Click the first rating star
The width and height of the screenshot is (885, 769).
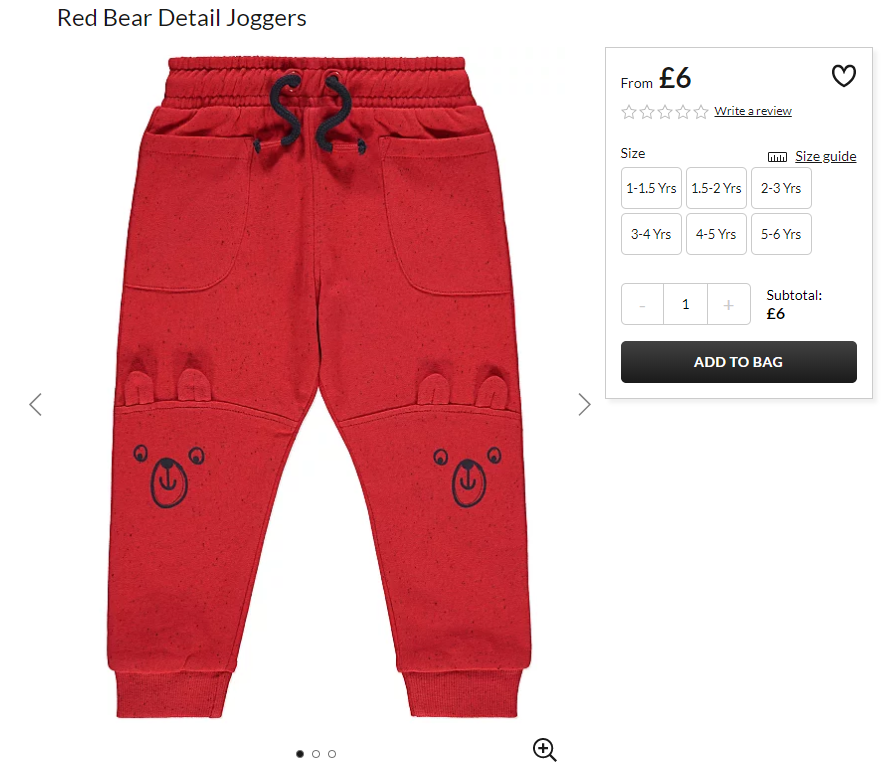pyautogui.click(x=628, y=112)
